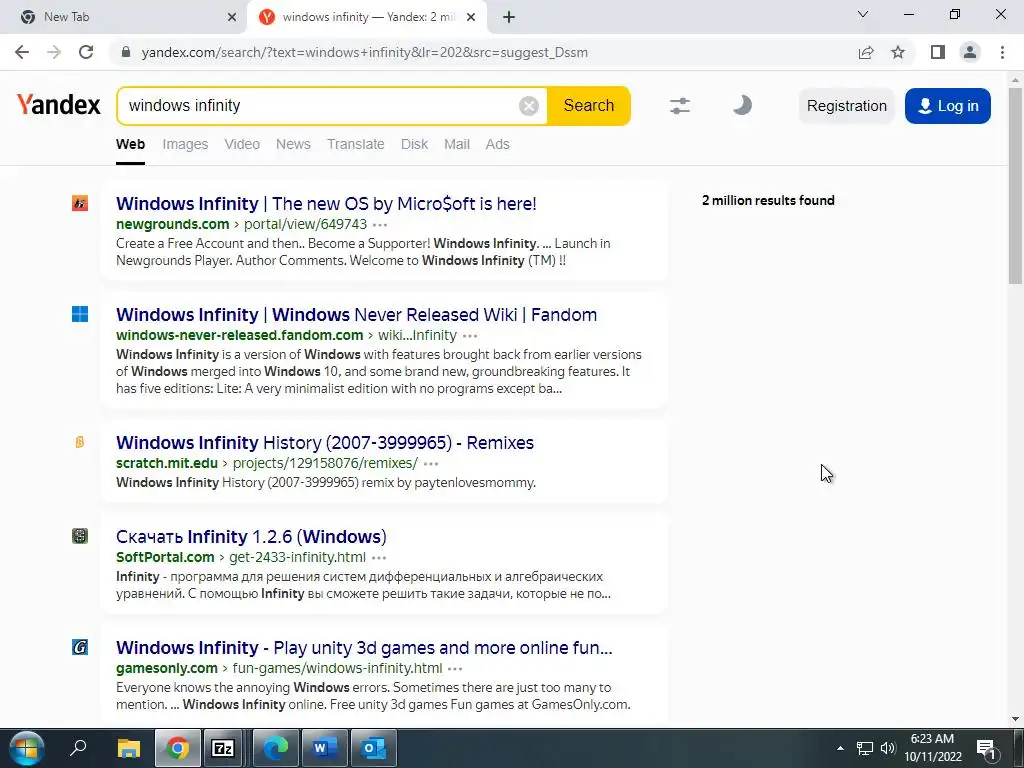The width and height of the screenshot is (1024, 768).
Task: Switch to Images search tab
Action: 185,144
